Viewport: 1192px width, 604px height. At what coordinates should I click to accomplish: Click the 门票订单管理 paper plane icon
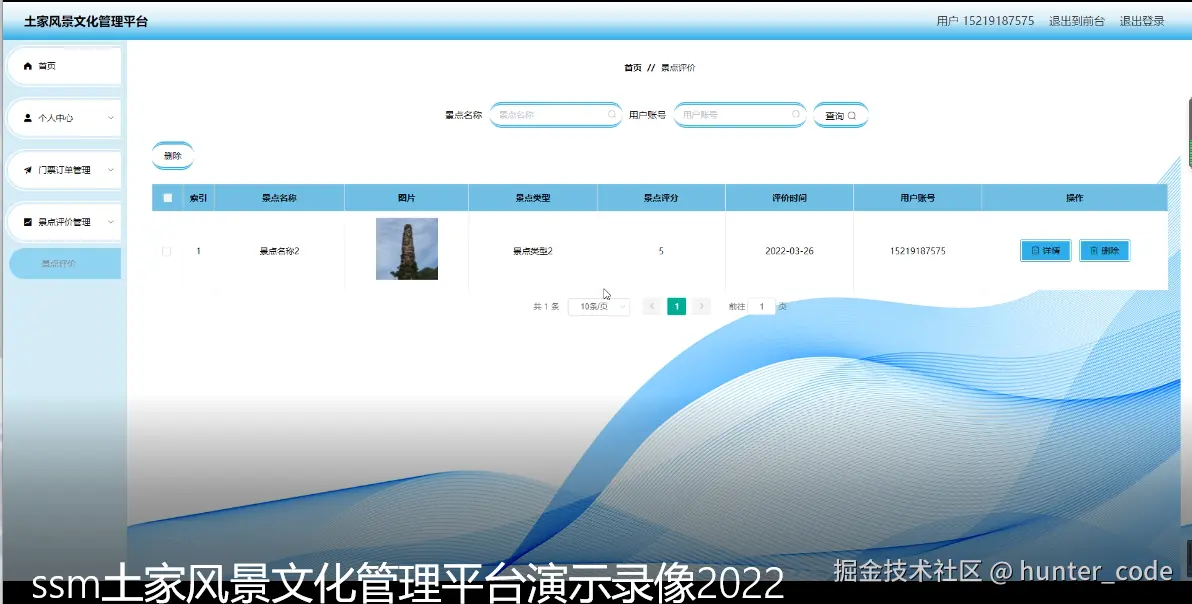(28, 170)
